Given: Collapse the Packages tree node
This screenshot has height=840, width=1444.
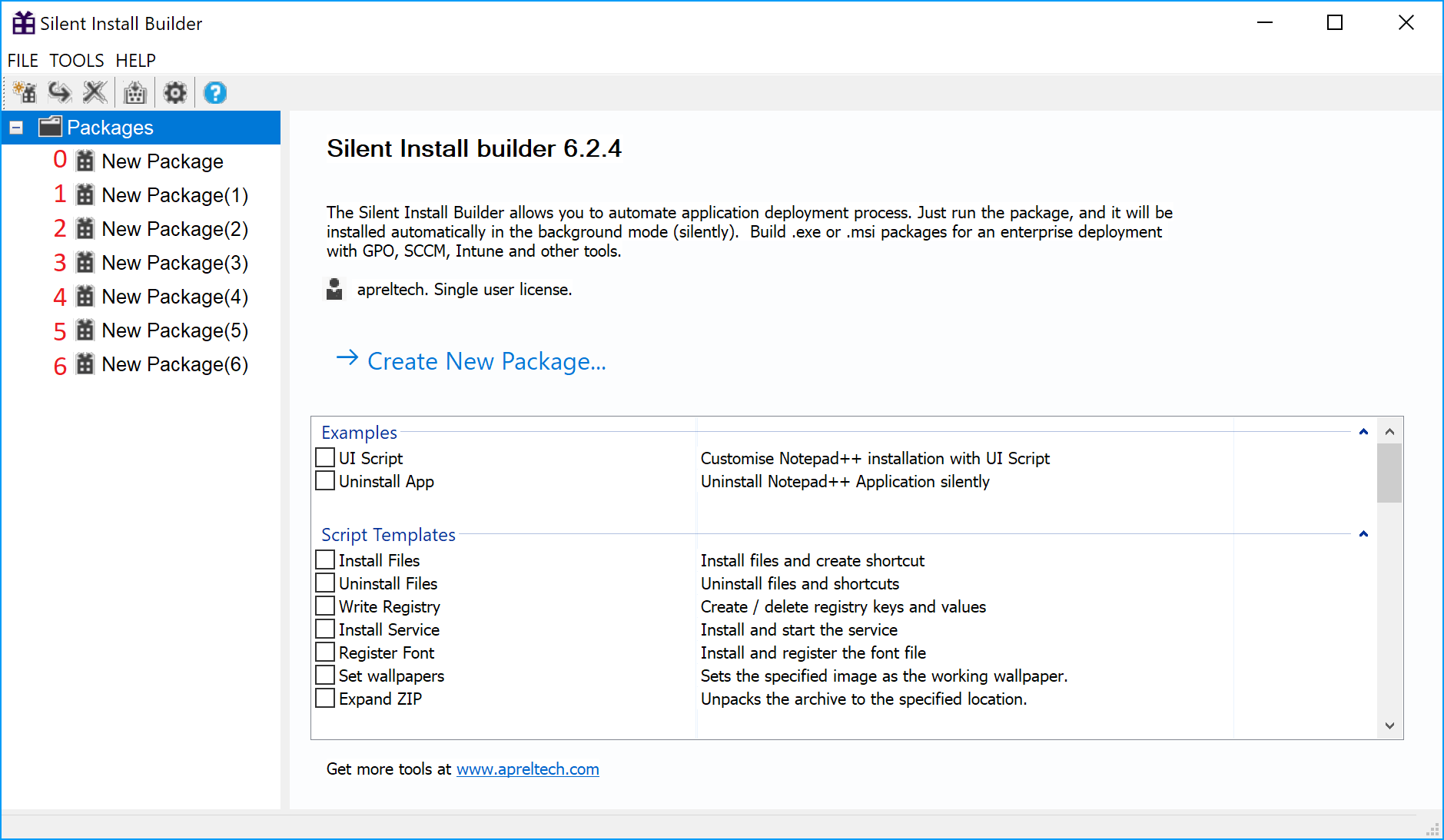Looking at the screenshot, I should coord(16,128).
